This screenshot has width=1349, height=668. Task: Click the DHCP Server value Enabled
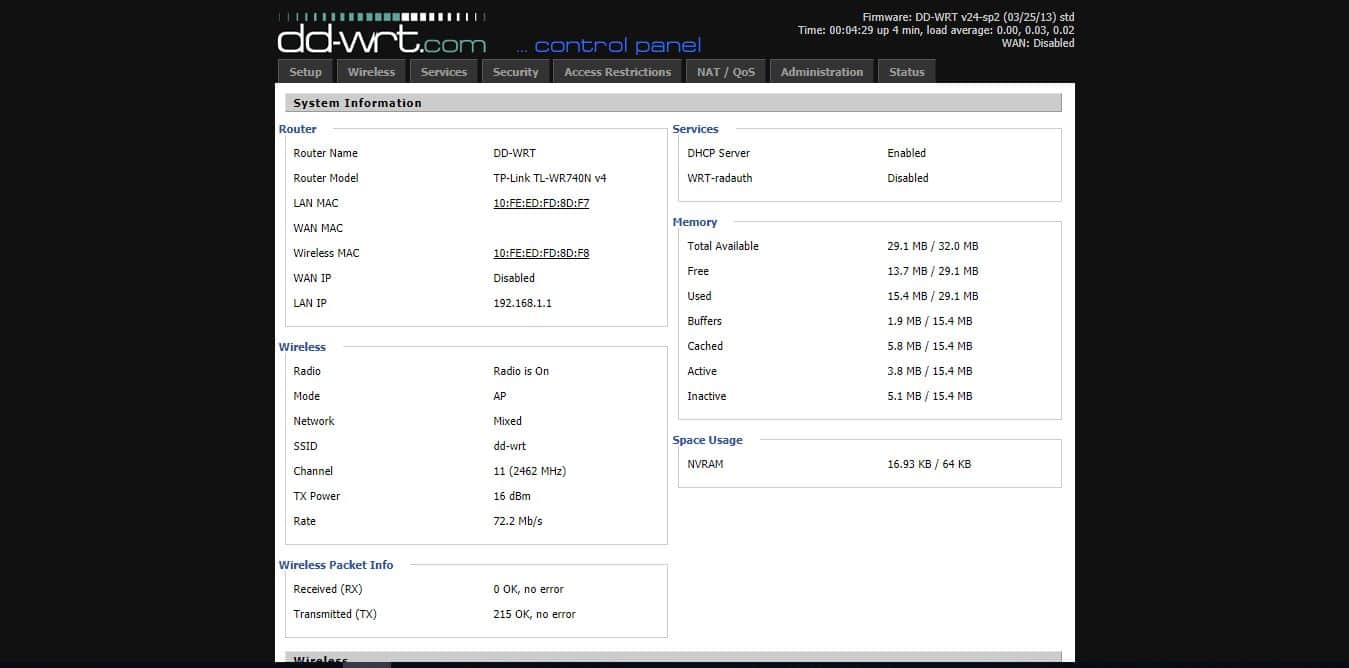click(x=907, y=153)
